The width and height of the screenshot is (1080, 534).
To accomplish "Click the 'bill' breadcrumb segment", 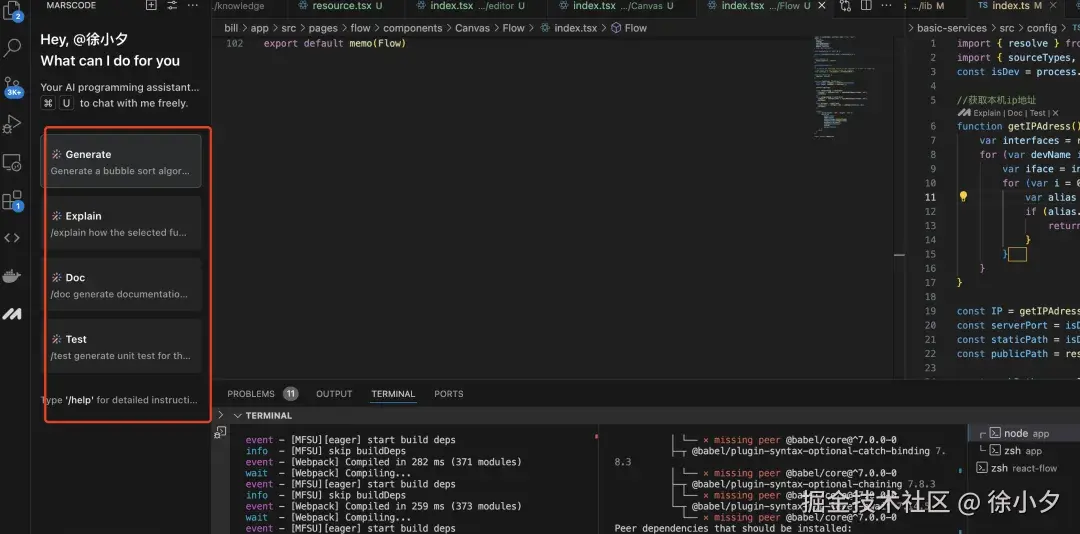I will [231, 28].
